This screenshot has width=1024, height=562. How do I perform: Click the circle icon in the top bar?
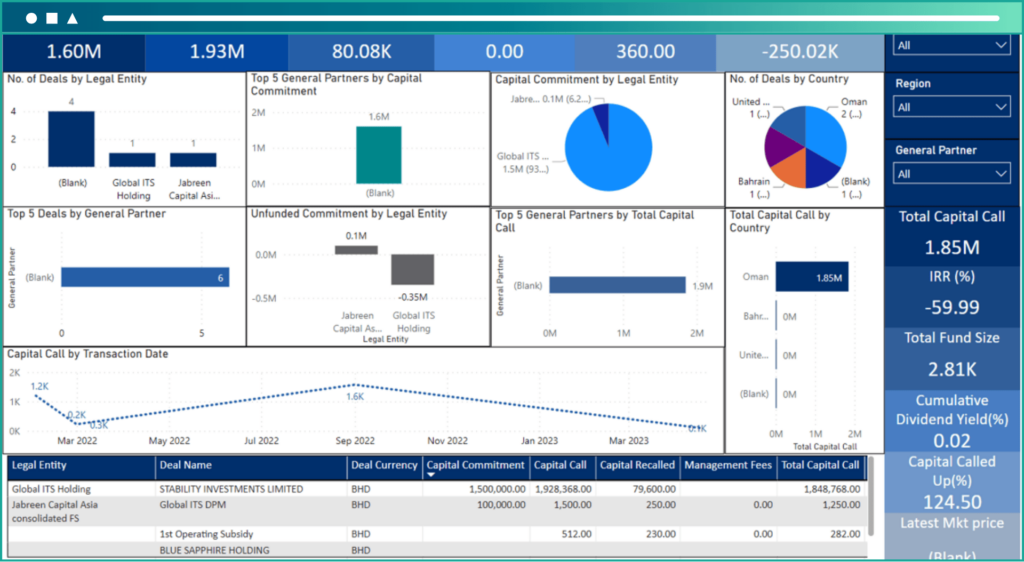(32, 18)
